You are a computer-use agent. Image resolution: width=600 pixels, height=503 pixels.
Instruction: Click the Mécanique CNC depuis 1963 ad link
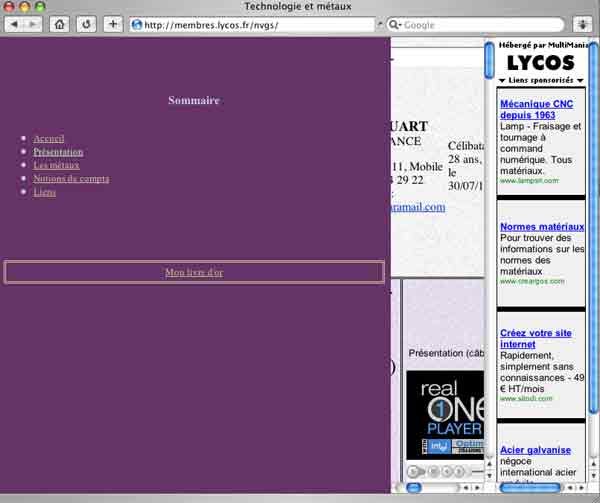point(536,109)
